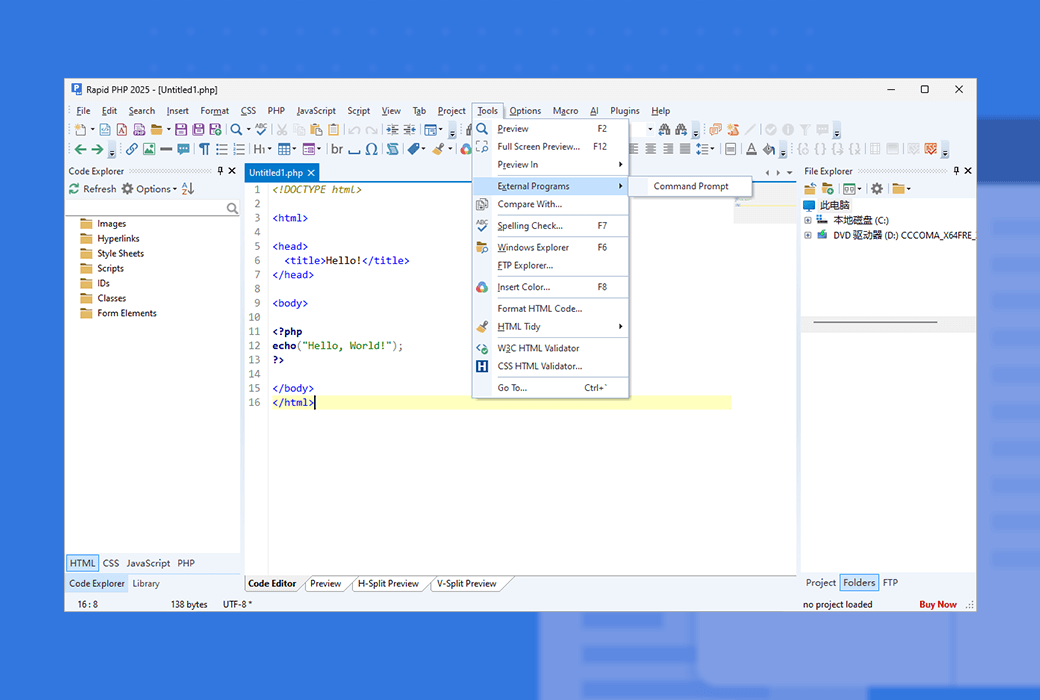Select the CSS tab in Code Explorer
Image resolution: width=1040 pixels, height=700 pixels.
(111, 563)
